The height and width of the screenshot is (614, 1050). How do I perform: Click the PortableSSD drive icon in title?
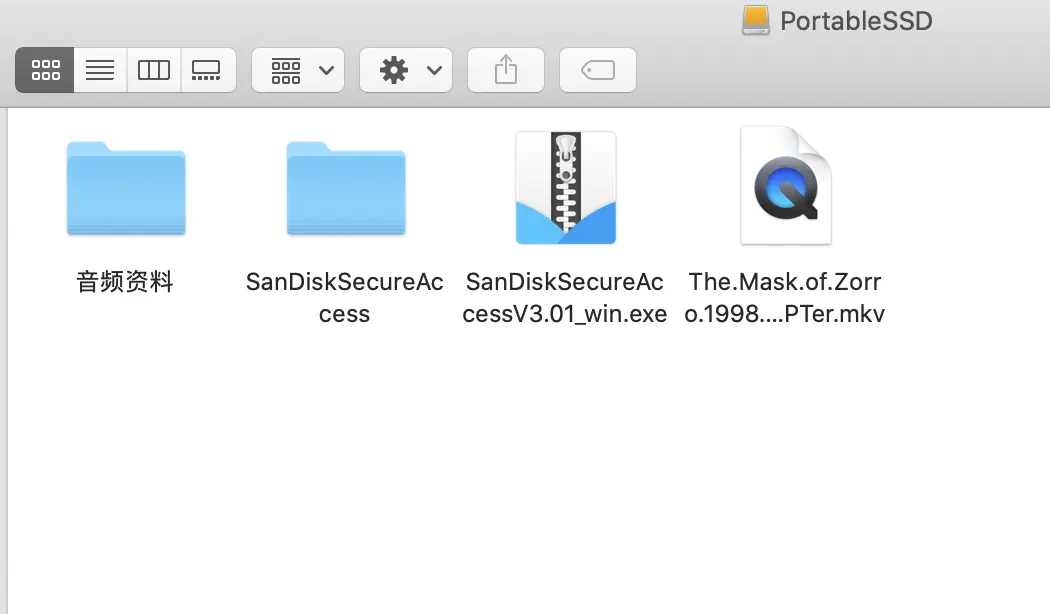[755, 20]
